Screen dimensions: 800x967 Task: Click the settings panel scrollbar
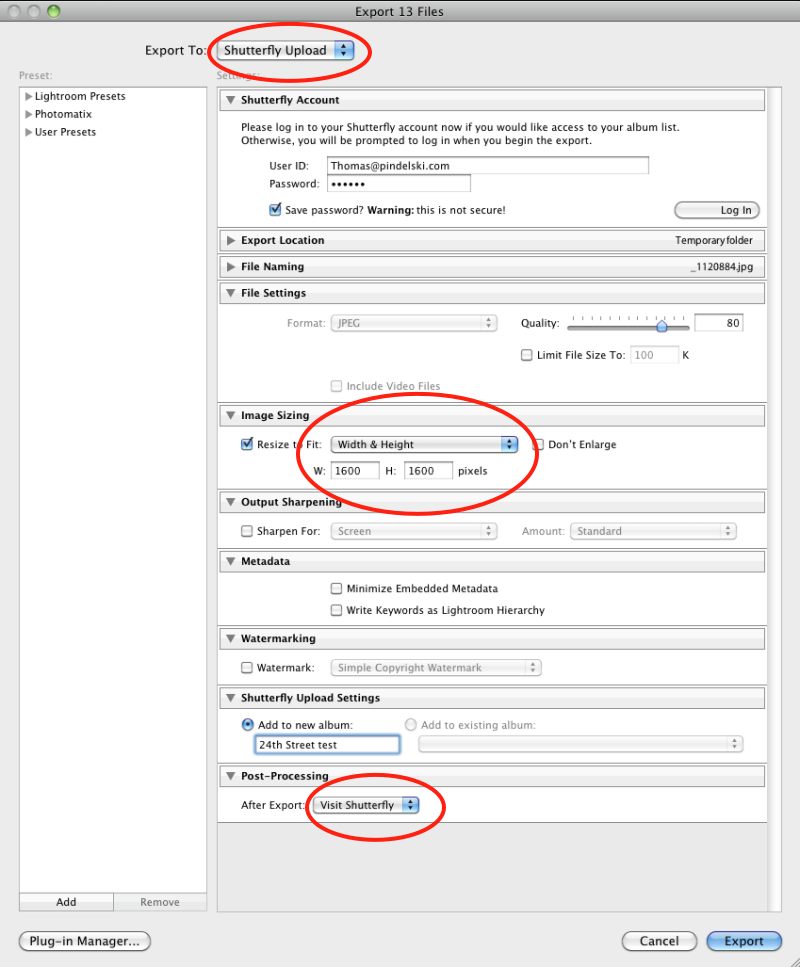coord(774,500)
